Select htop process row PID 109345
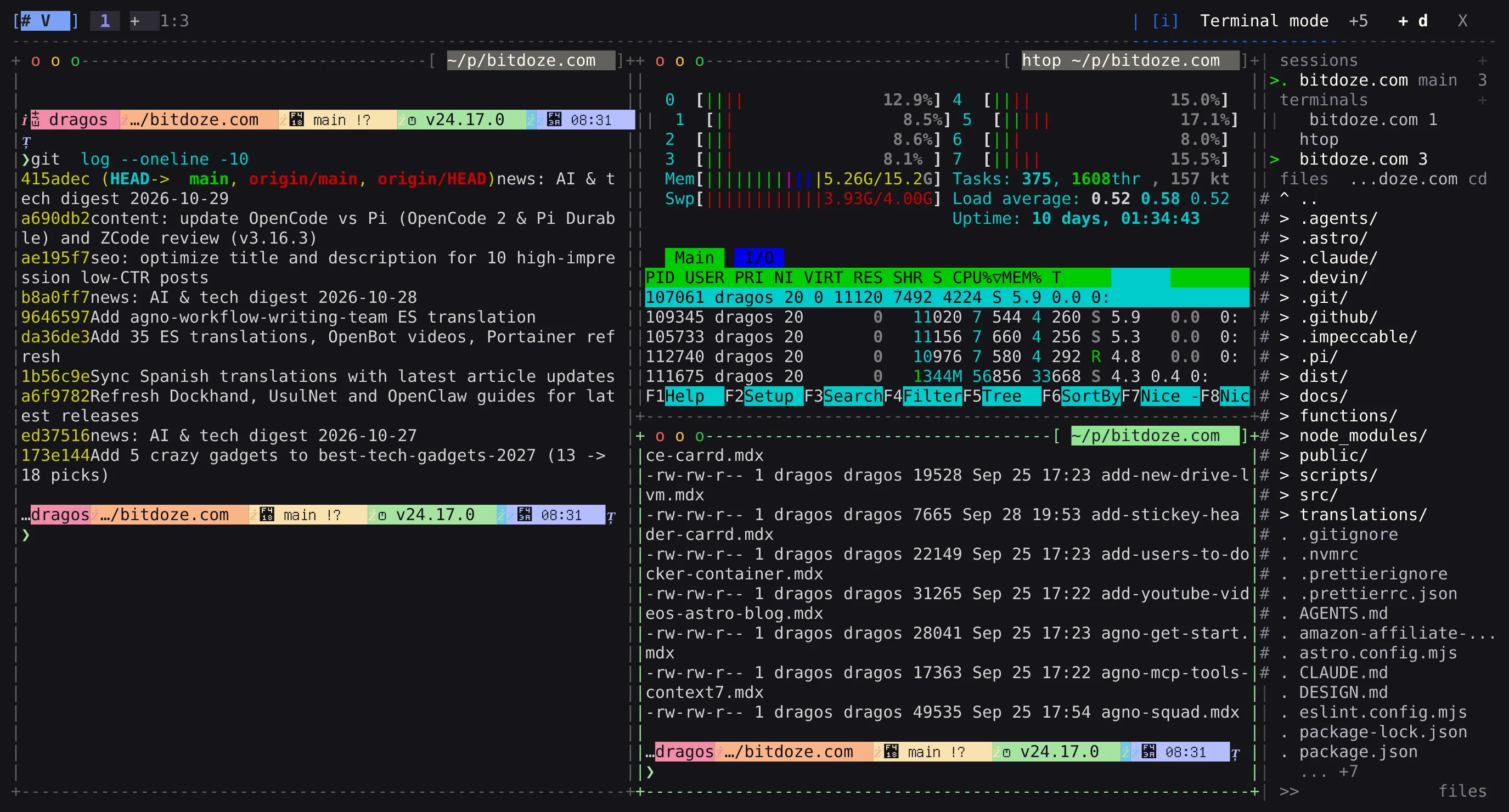Image resolution: width=1509 pixels, height=812 pixels. [x=947, y=317]
